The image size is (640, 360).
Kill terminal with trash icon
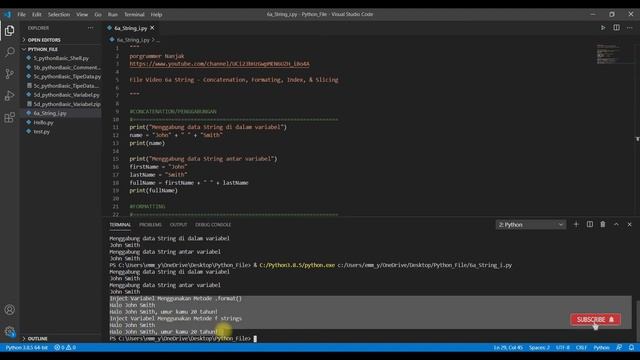point(603,224)
